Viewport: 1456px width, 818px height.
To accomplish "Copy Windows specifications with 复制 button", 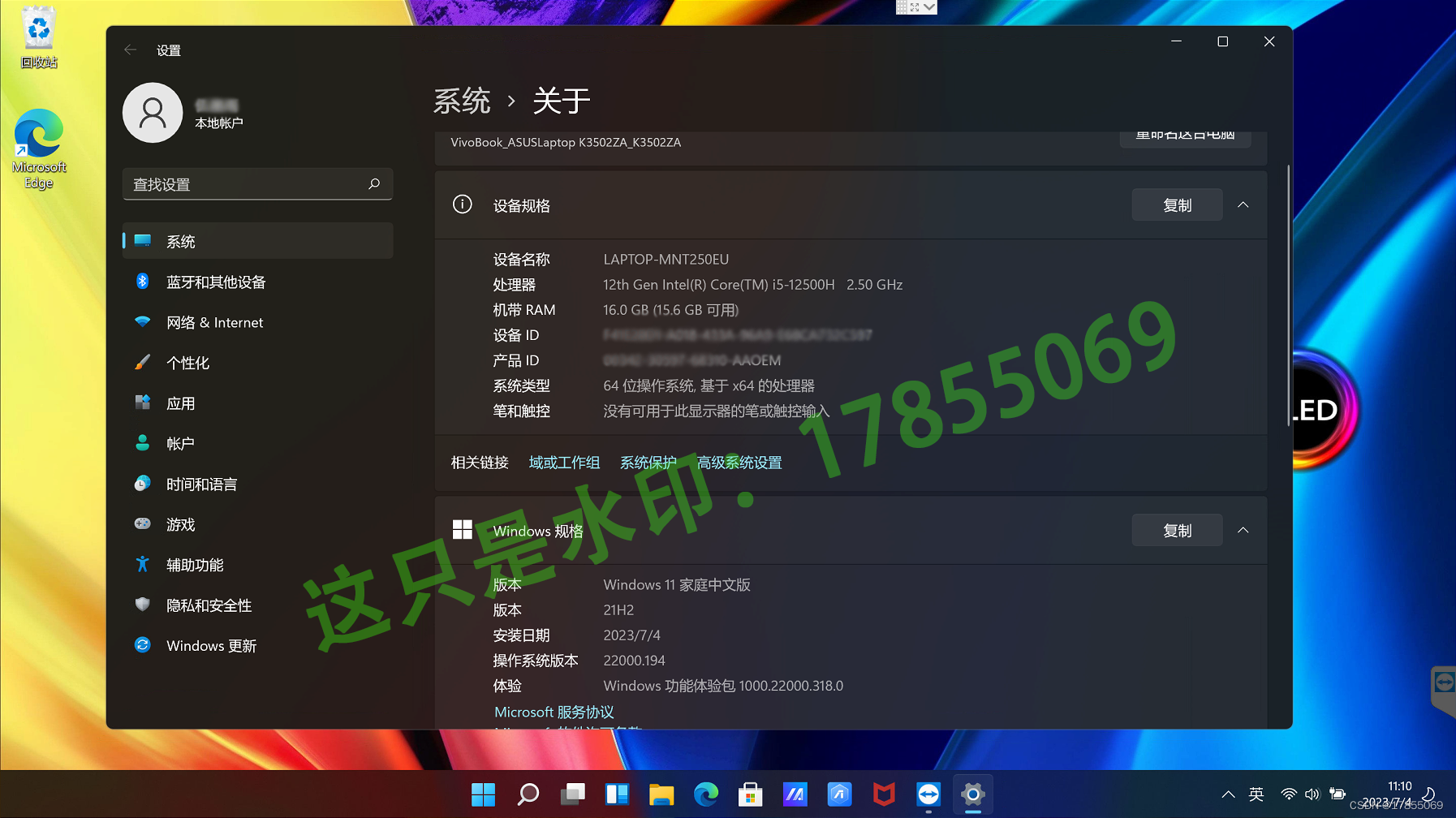I will 1177,531.
